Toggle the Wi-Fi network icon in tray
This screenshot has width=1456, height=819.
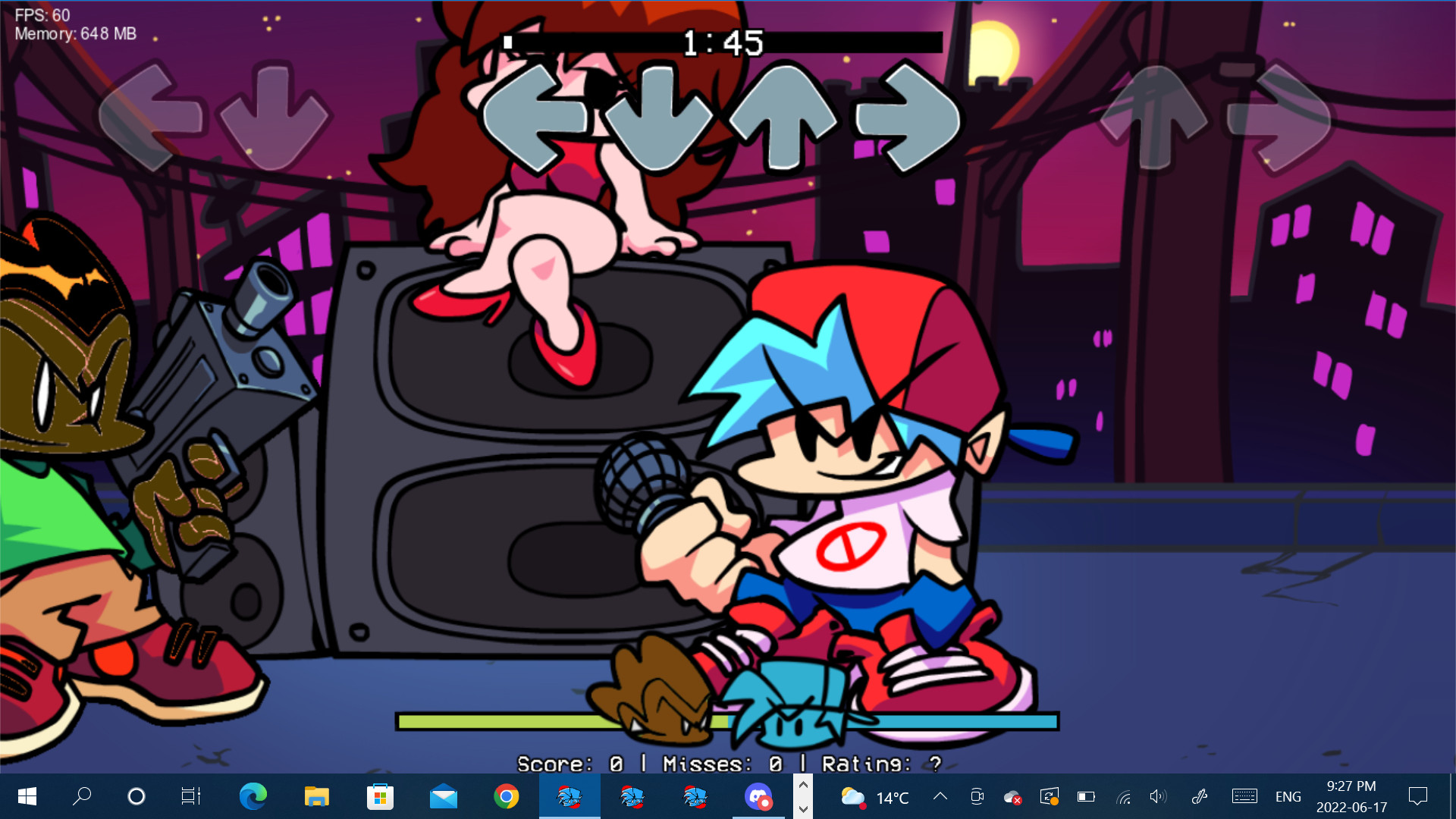1123,796
